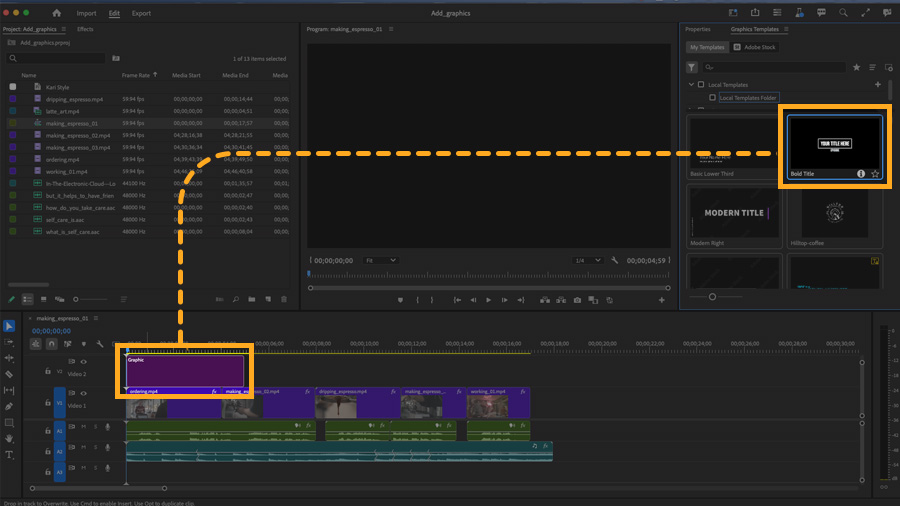
Task: Lock the Video 1 track
Action: click(x=48, y=403)
